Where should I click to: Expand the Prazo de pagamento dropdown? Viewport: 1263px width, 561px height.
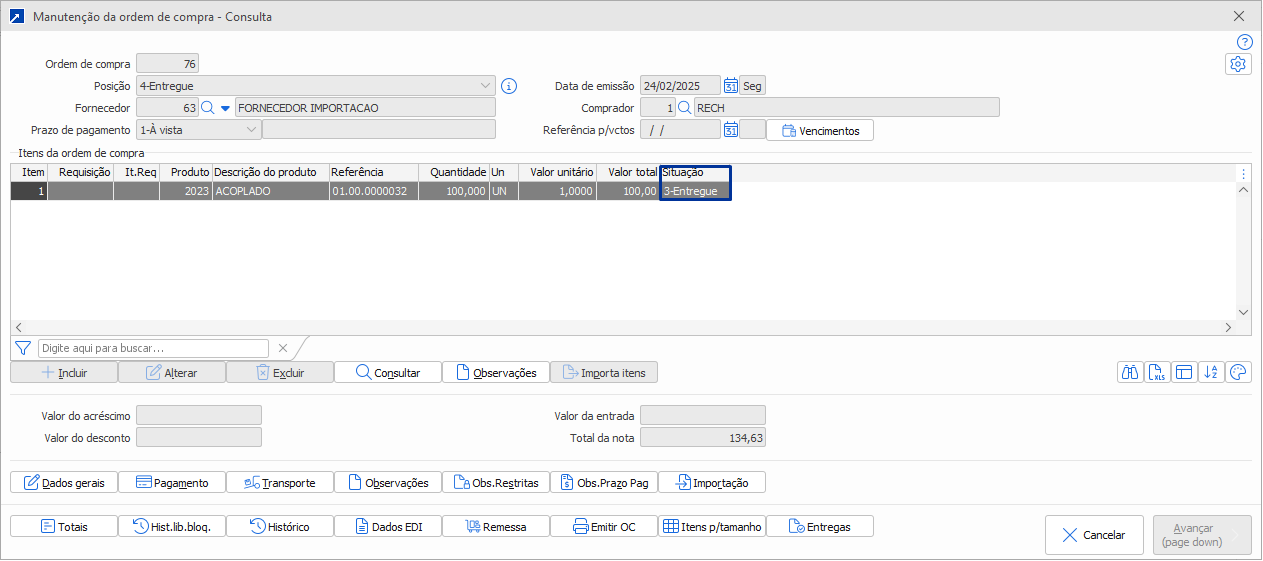pyautogui.click(x=250, y=129)
